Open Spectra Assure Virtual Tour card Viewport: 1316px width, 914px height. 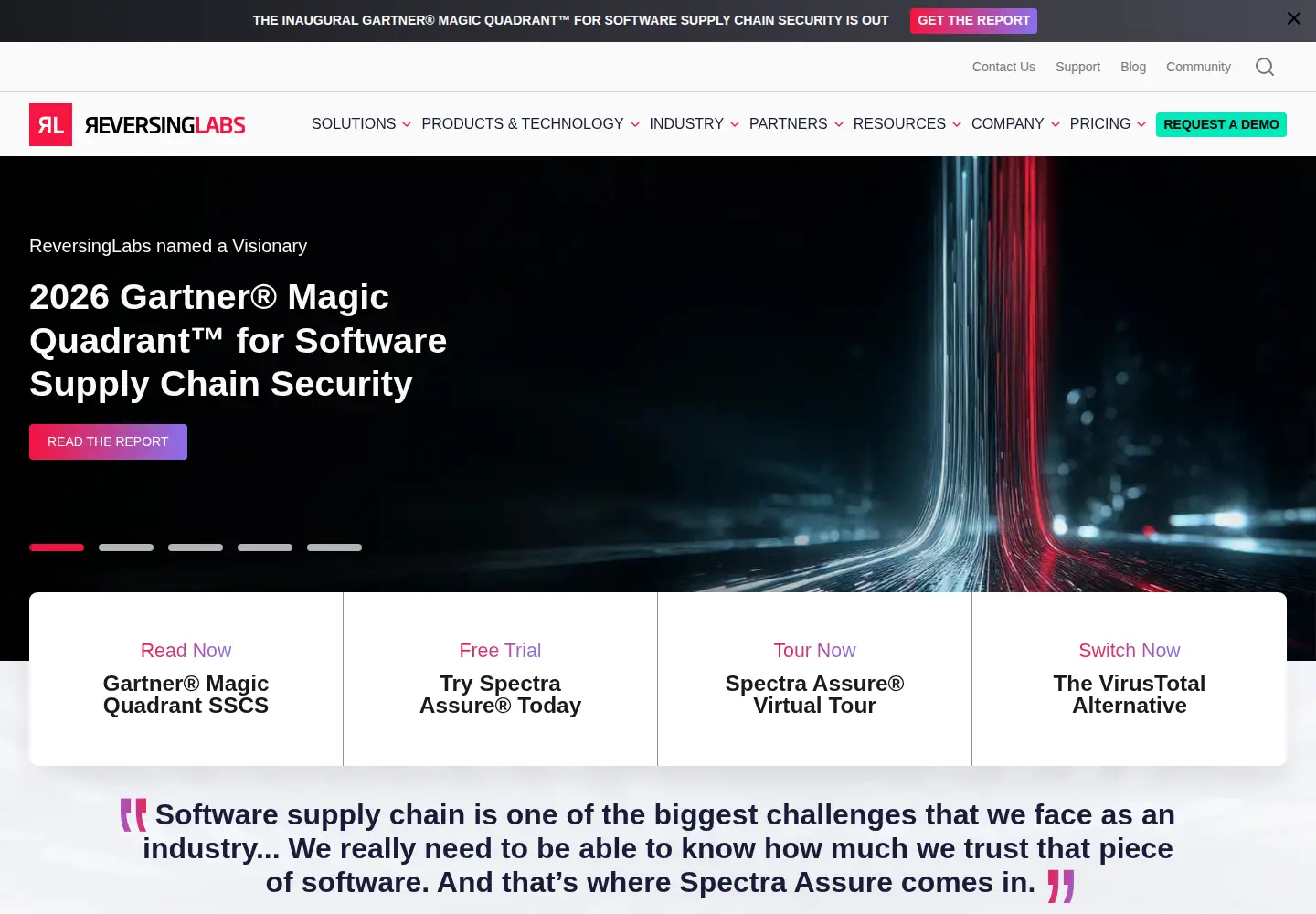pyautogui.click(x=815, y=679)
